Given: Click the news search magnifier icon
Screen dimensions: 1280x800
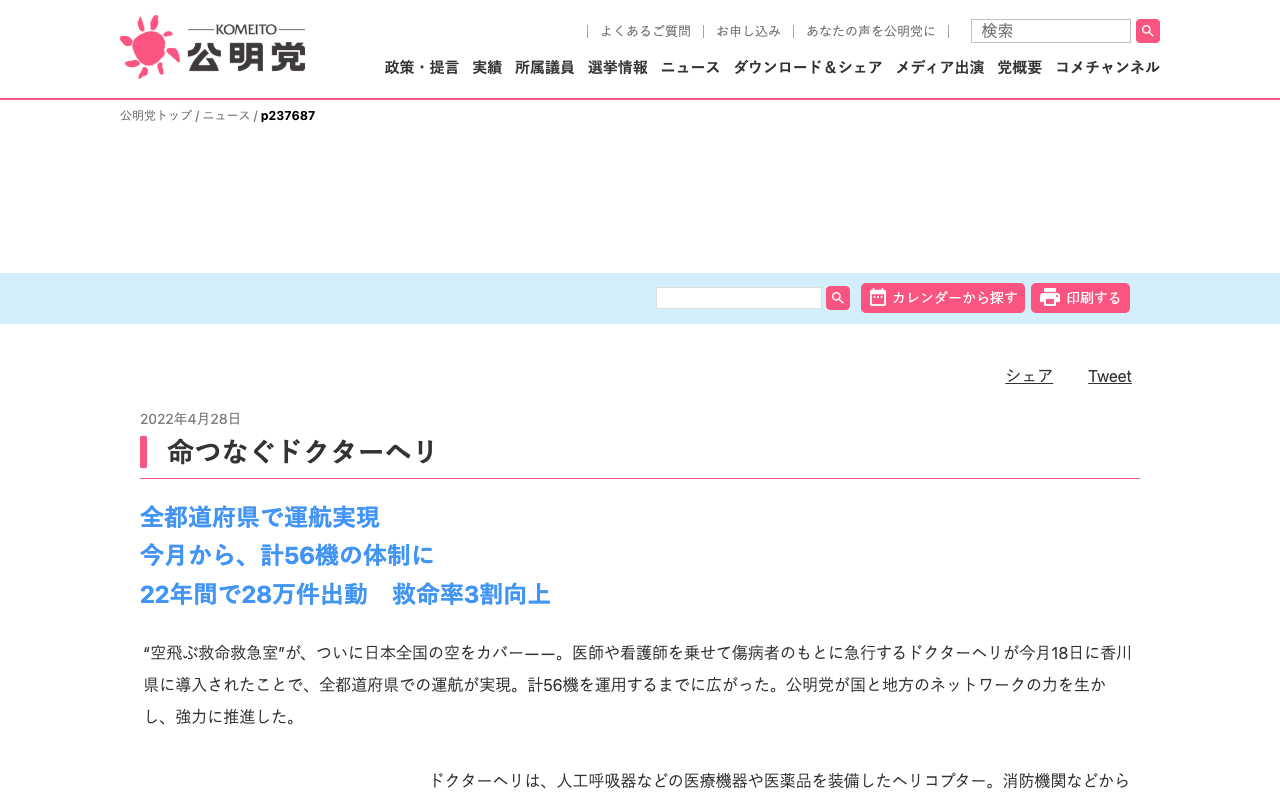Looking at the screenshot, I should 838,298.
